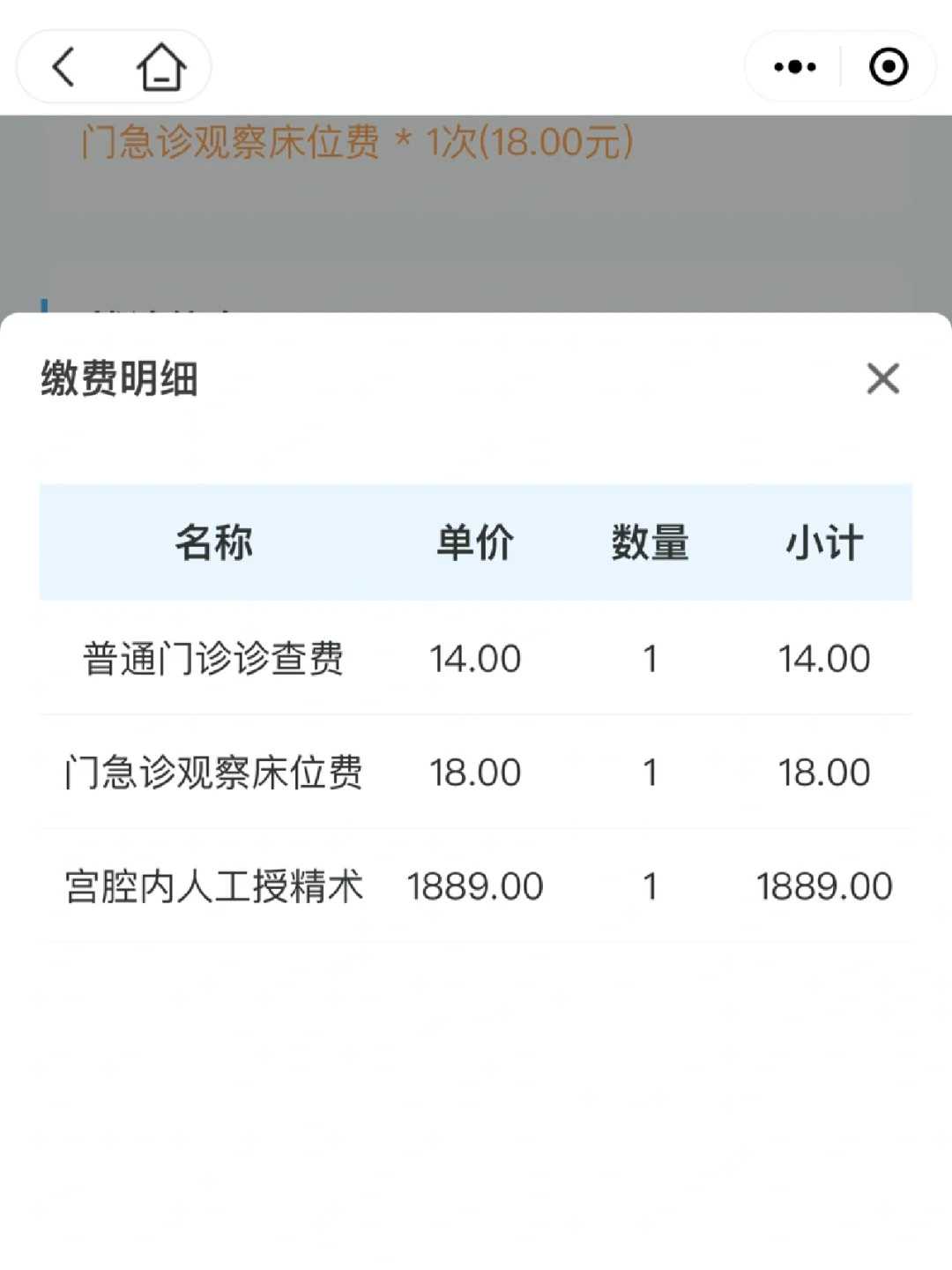Tap the 数量 column header
The image size is (952, 1270).
[x=650, y=544]
